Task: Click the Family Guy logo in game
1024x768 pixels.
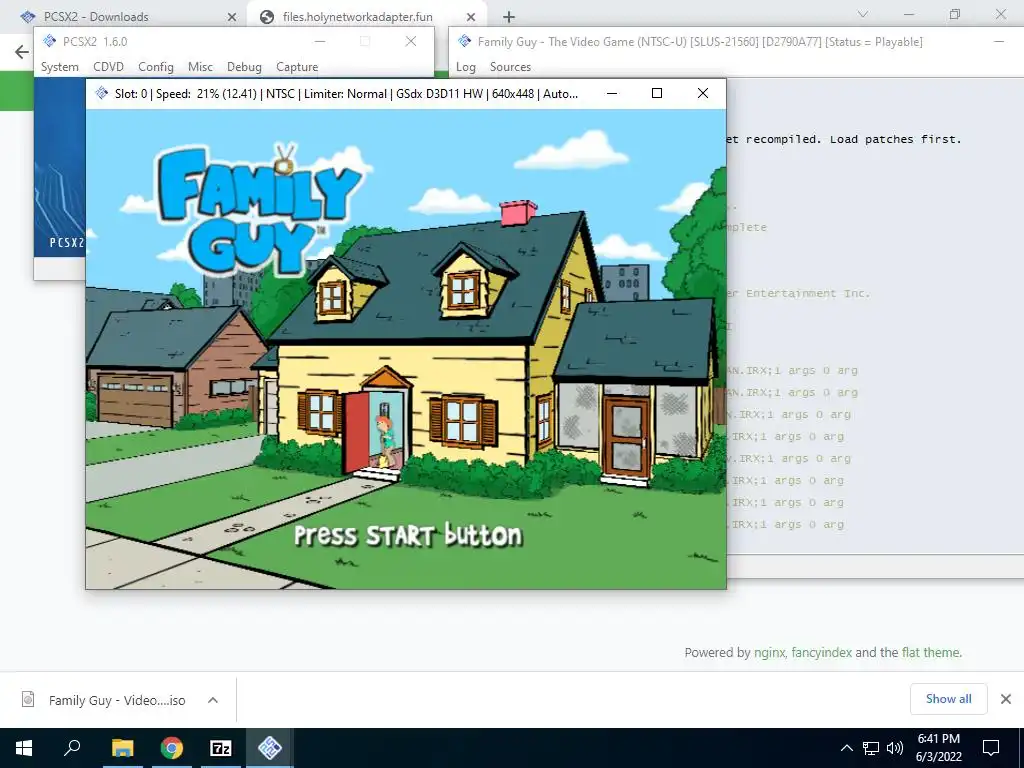Action: 257,210
